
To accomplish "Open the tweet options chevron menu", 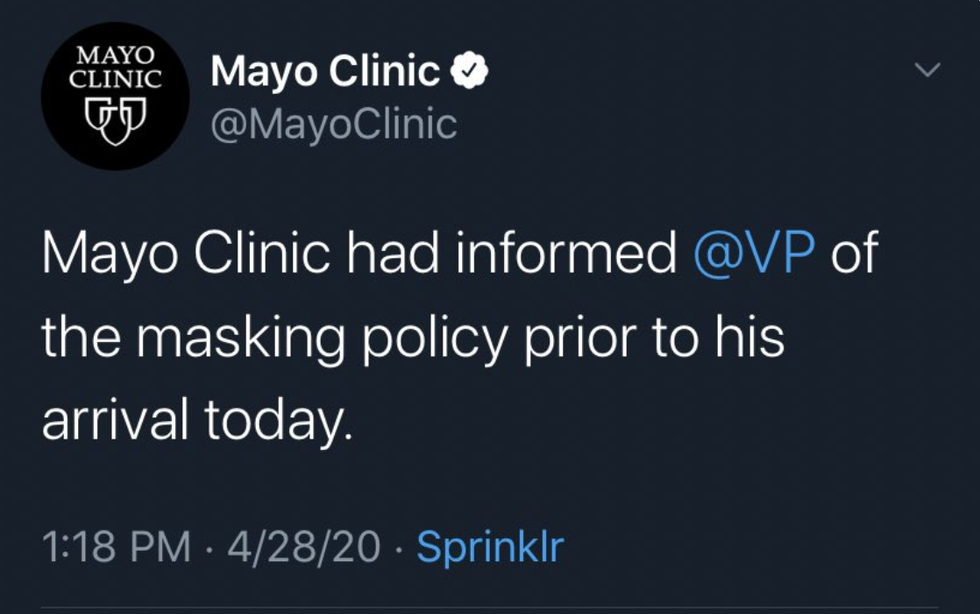I will click(x=927, y=70).
